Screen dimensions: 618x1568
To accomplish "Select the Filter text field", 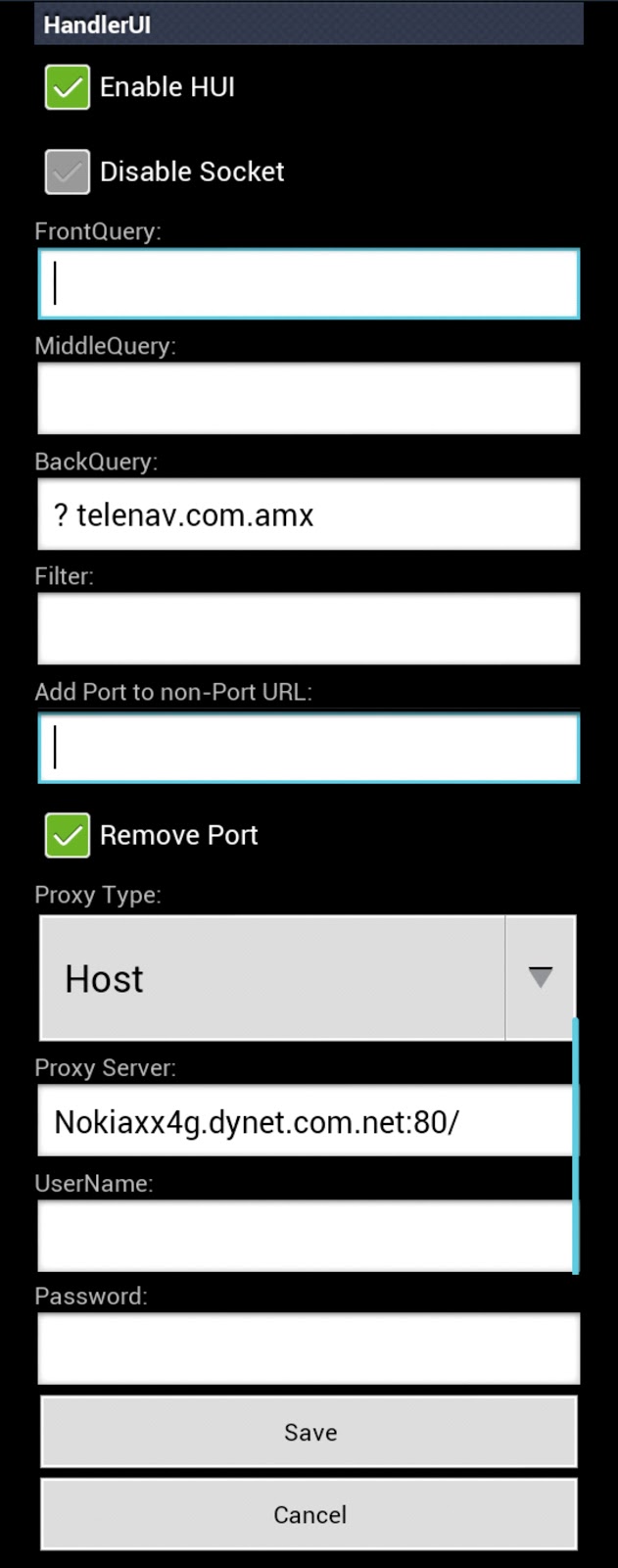I will tap(309, 628).
